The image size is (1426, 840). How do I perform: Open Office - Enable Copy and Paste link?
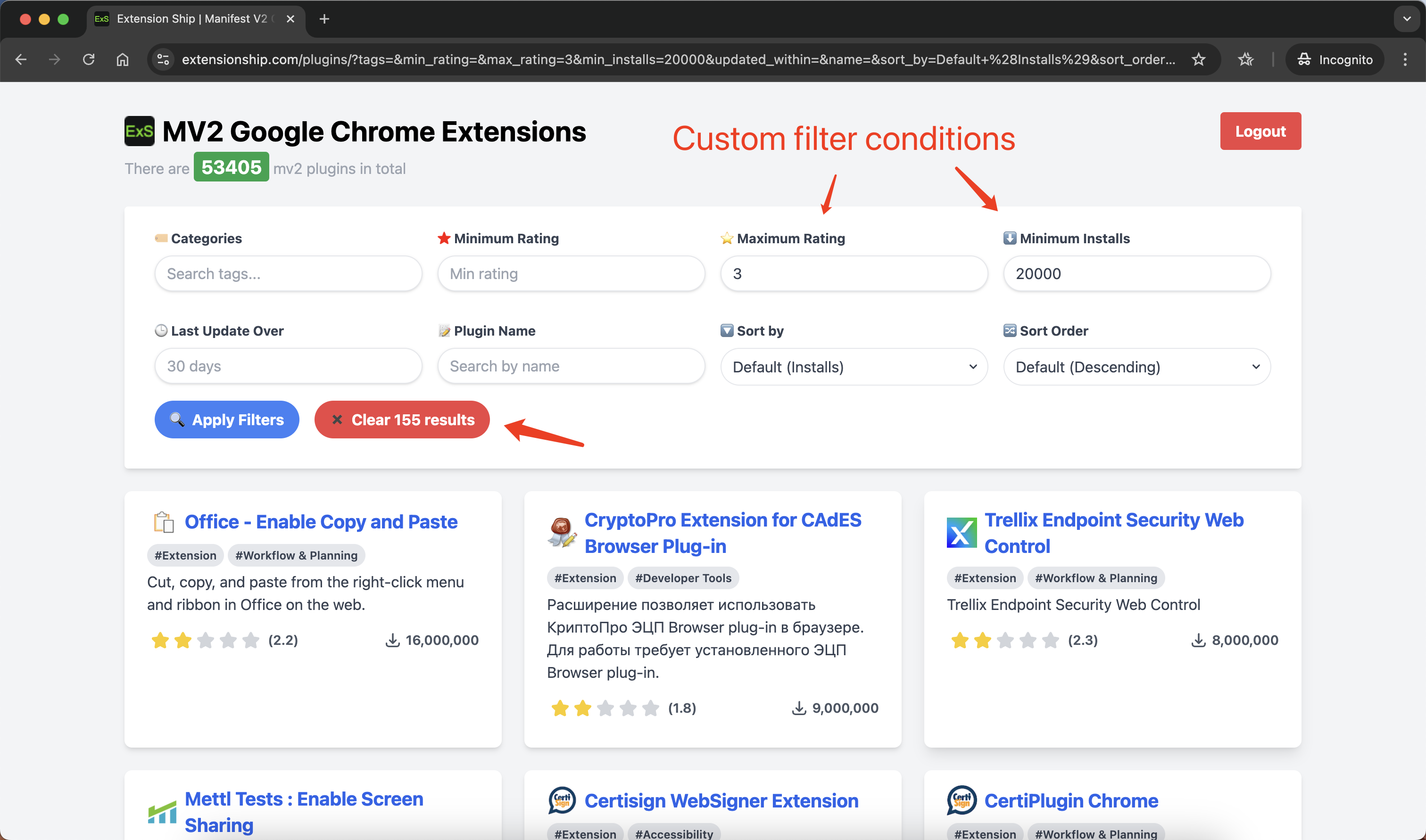point(321,521)
